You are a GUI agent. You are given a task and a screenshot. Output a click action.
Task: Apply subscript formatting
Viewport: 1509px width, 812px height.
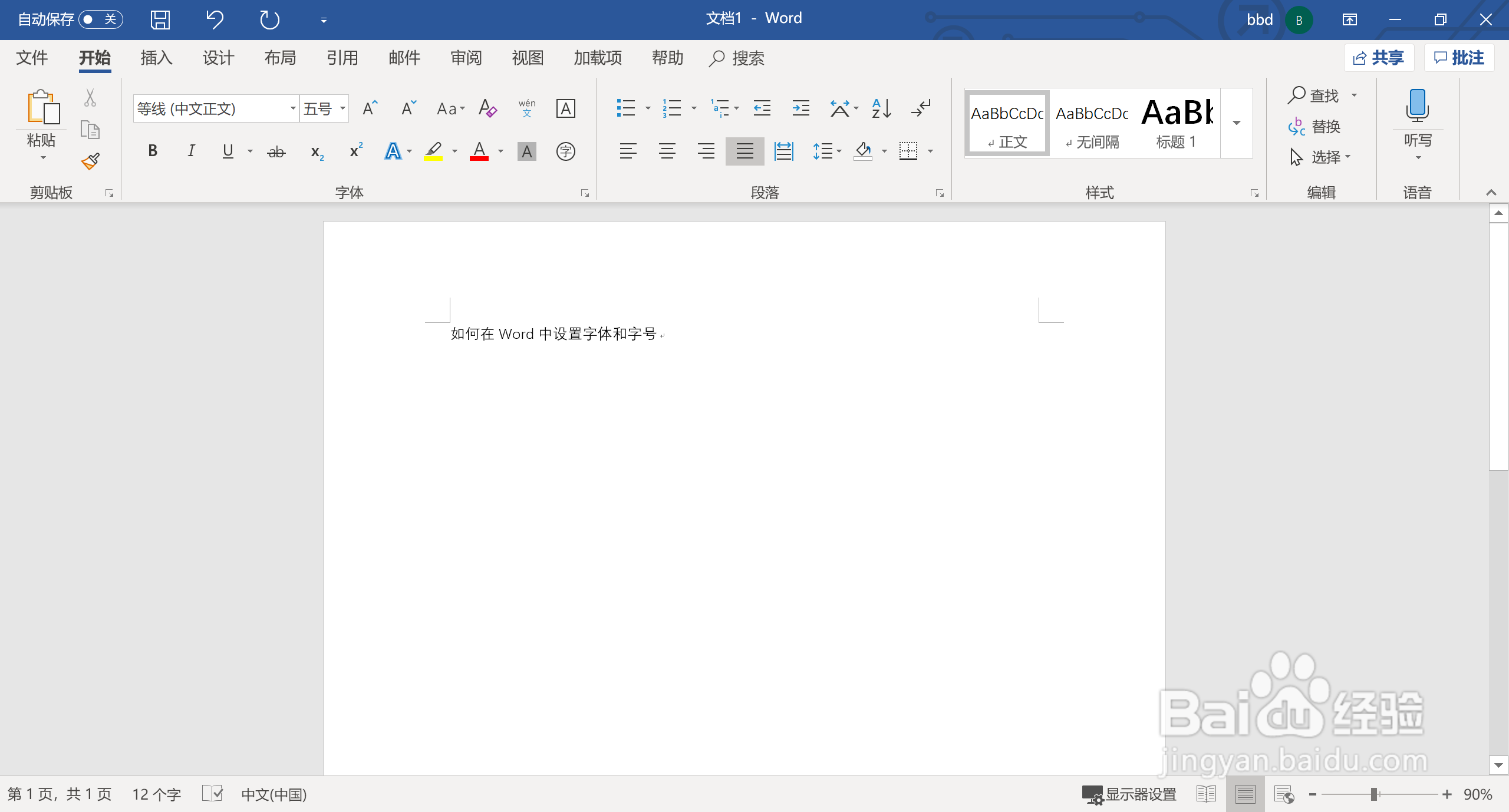pyautogui.click(x=316, y=153)
